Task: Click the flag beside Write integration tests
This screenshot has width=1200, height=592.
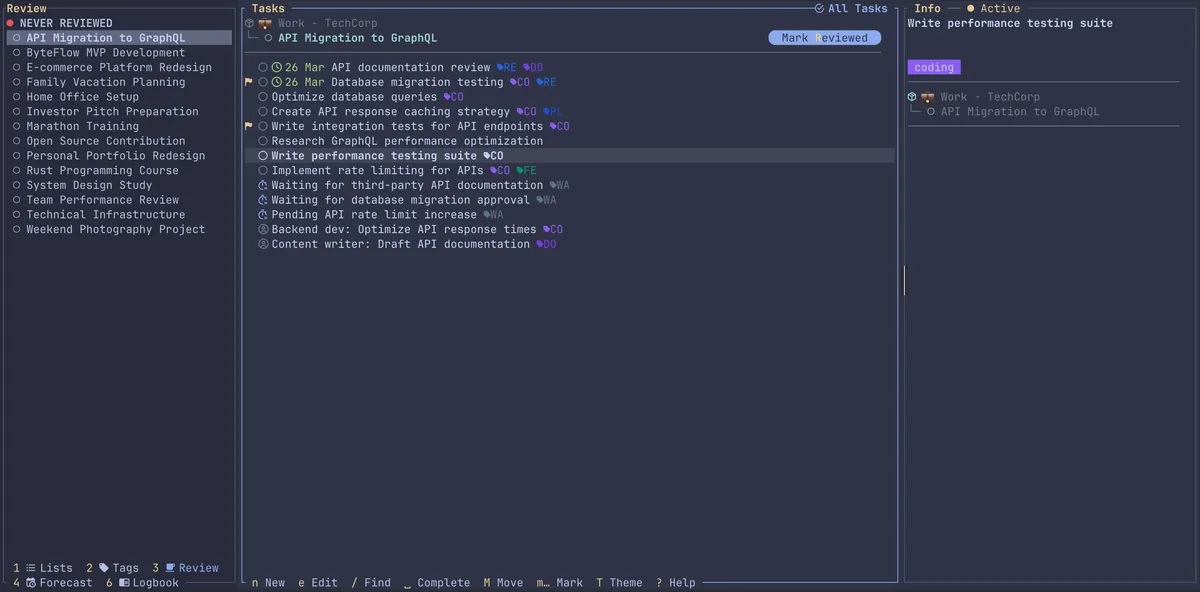Action: (249, 126)
